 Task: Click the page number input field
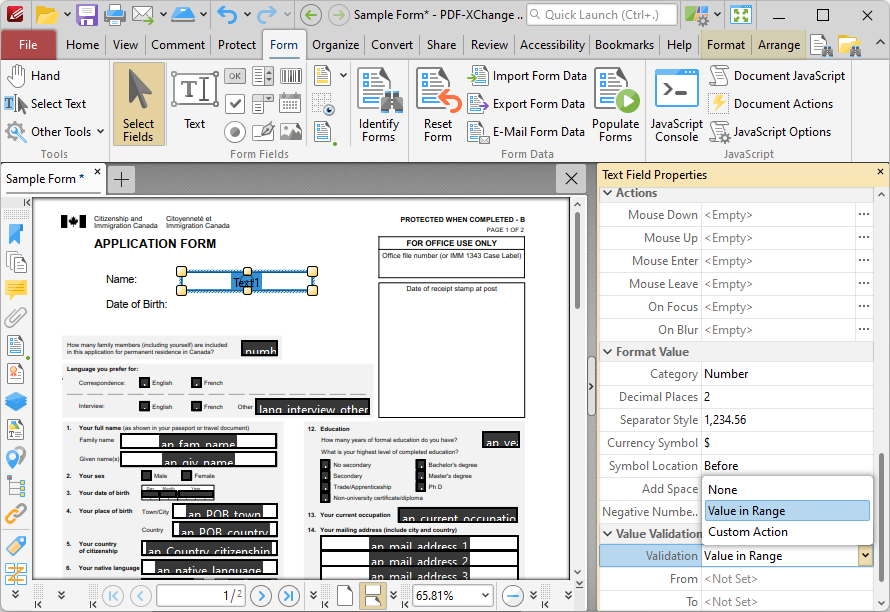(200, 595)
